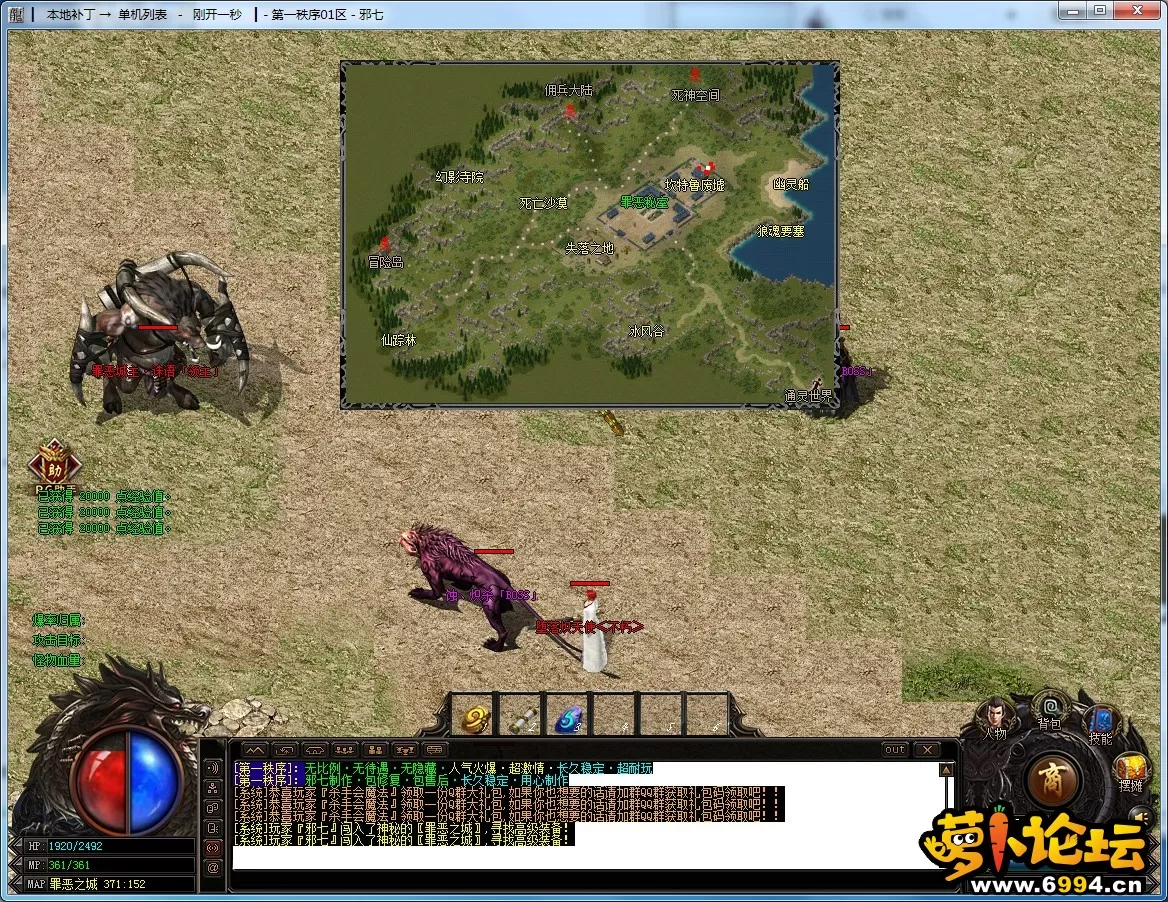Select 失落之地 on the world map
The width and height of the screenshot is (1168, 902).
click(x=589, y=248)
